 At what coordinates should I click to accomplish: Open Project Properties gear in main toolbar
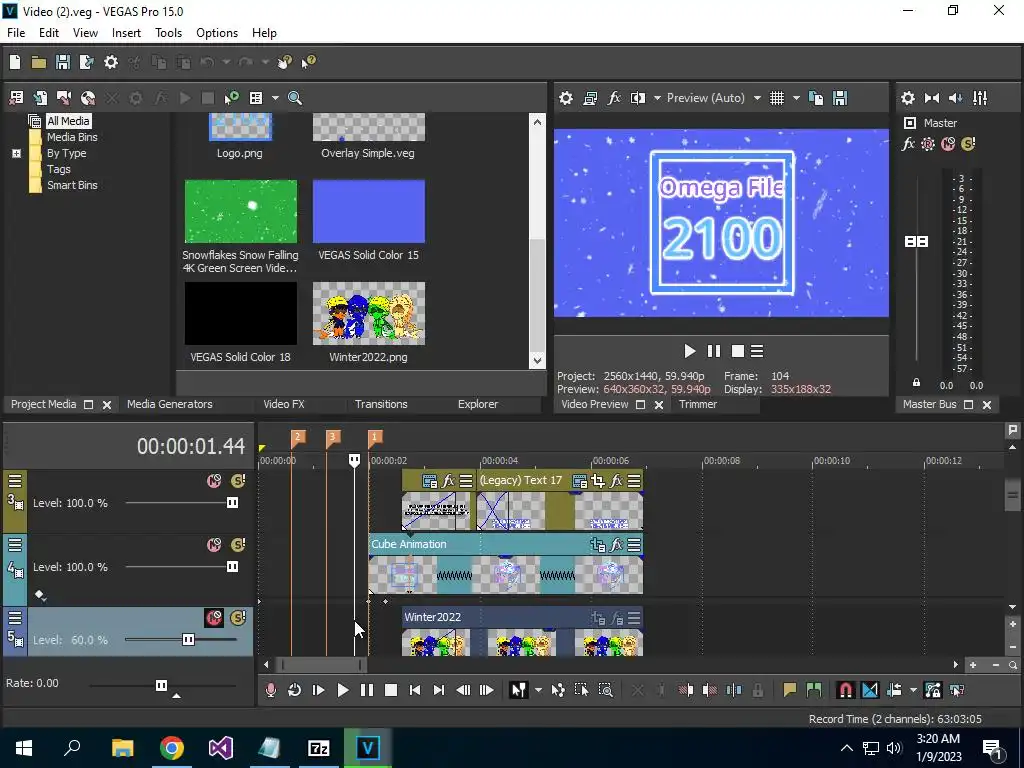tap(111, 62)
